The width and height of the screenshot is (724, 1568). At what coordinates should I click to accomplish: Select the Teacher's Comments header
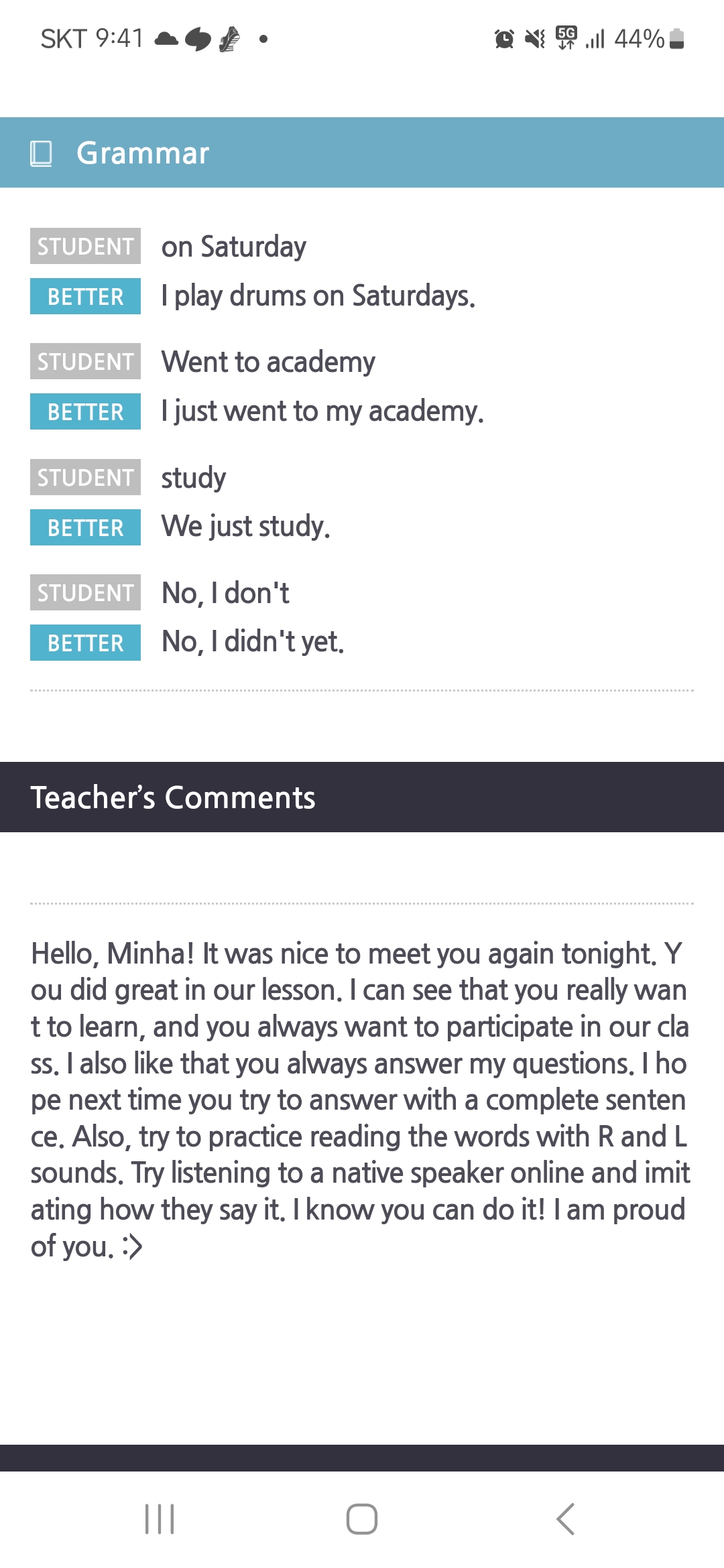click(x=362, y=797)
